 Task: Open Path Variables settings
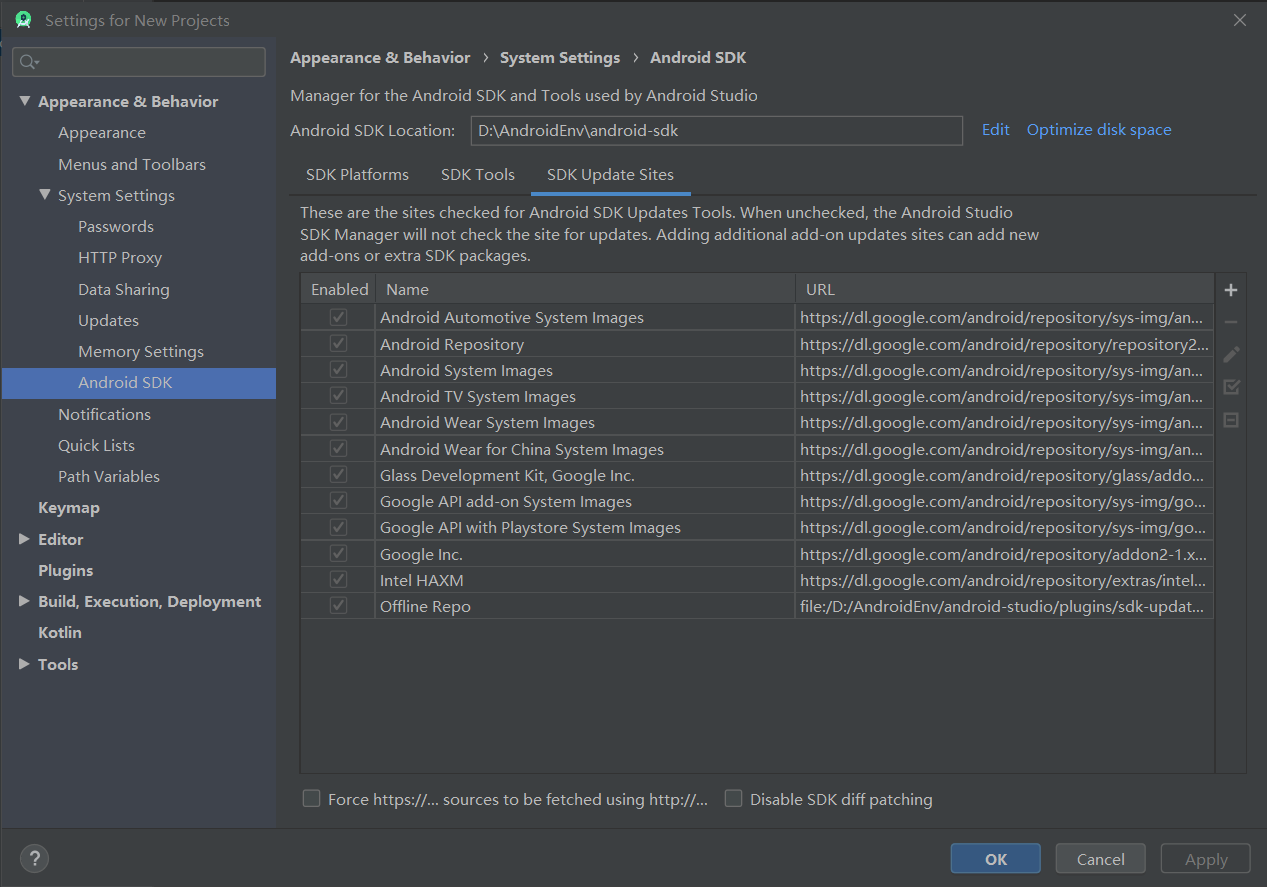tap(109, 476)
